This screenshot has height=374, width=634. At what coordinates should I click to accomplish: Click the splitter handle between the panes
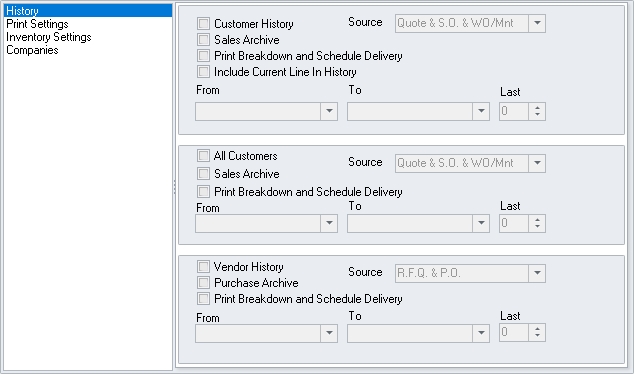pos(175,187)
